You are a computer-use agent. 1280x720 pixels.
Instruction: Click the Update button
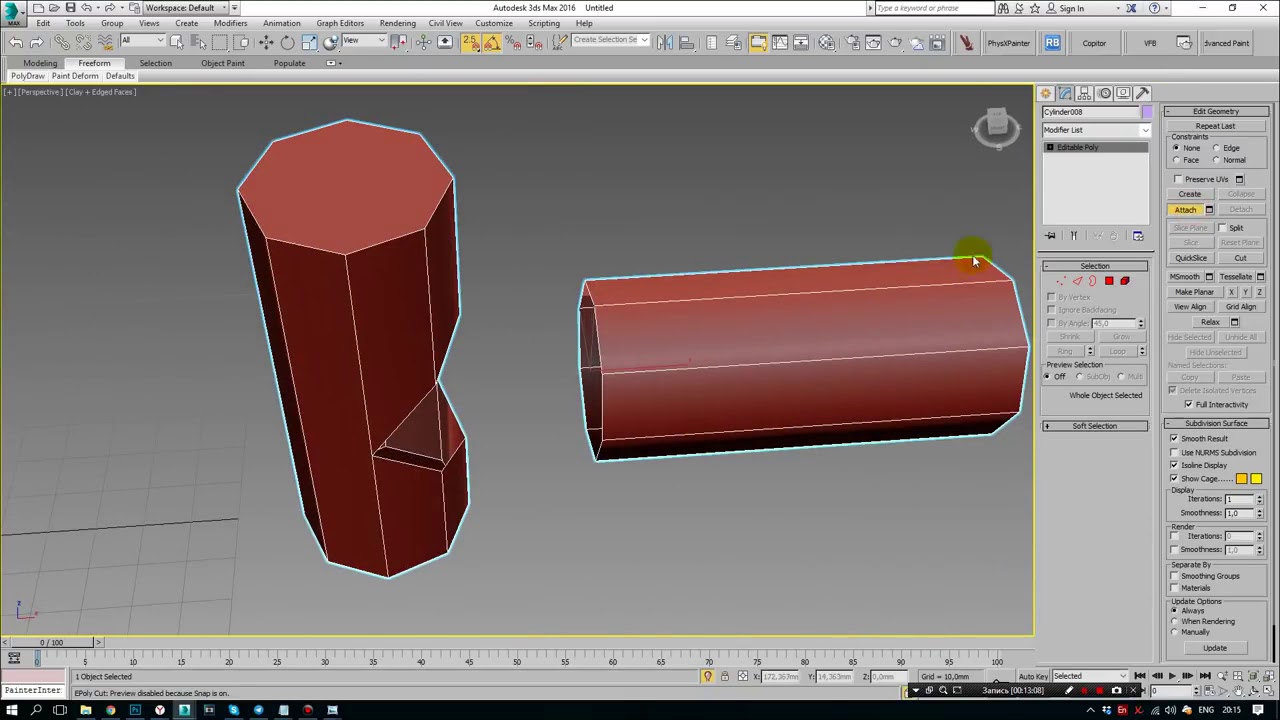1215,648
